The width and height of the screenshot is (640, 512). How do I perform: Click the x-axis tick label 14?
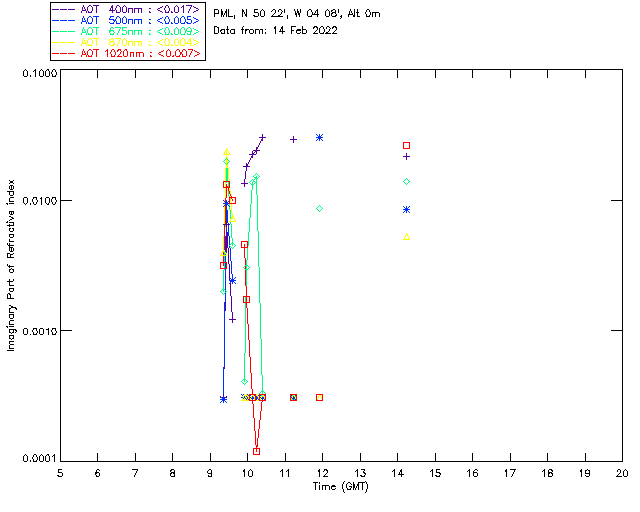coord(398,473)
